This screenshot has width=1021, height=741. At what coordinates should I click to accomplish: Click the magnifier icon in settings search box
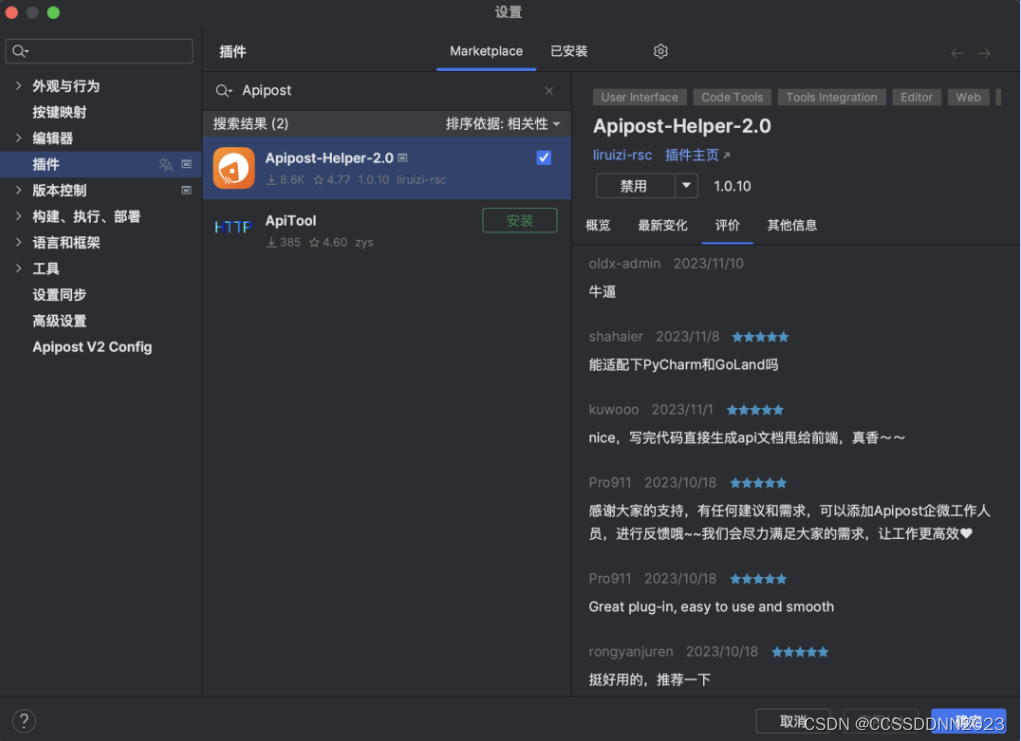[x=20, y=51]
